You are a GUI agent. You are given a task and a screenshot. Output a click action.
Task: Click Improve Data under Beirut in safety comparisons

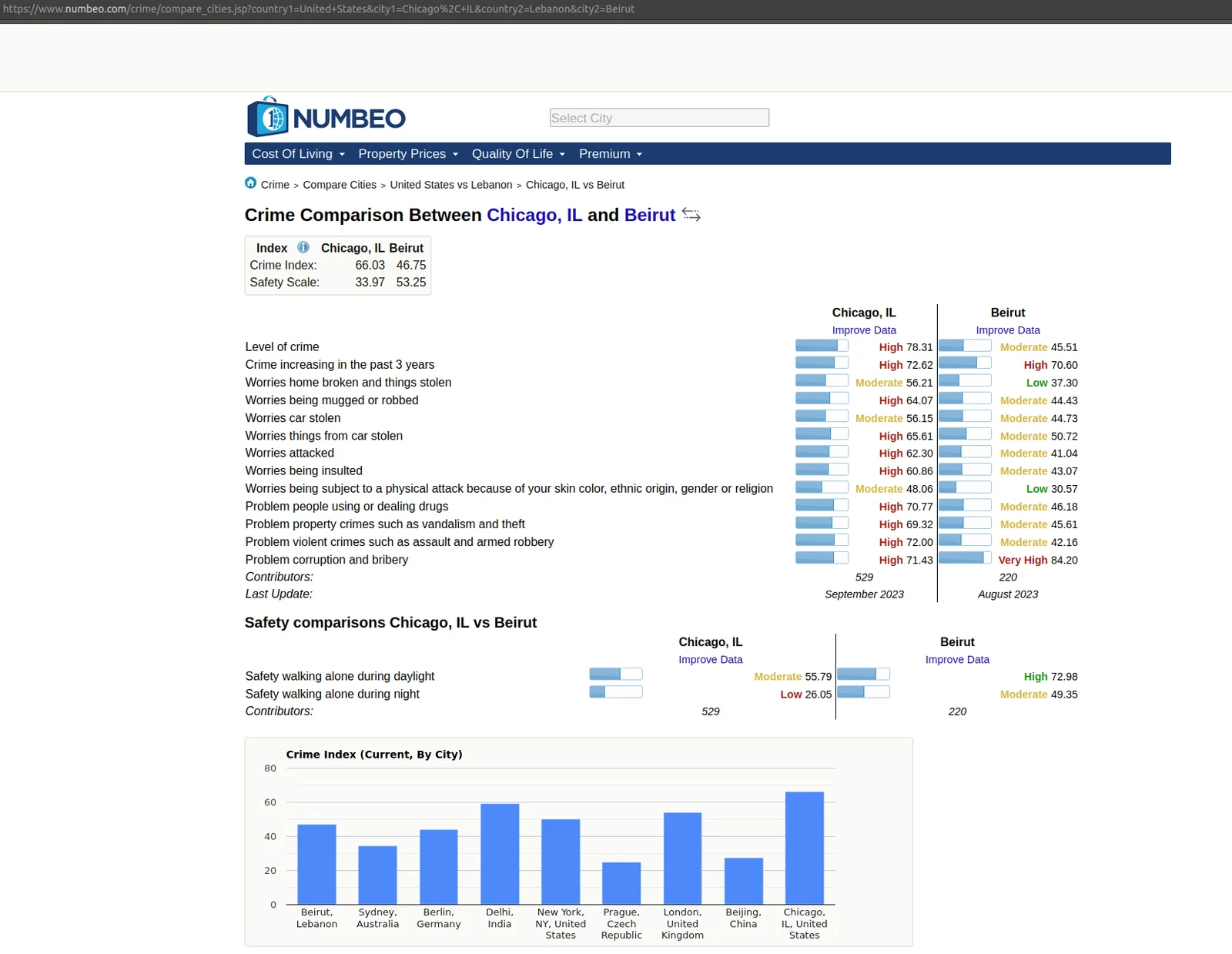click(x=957, y=660)
